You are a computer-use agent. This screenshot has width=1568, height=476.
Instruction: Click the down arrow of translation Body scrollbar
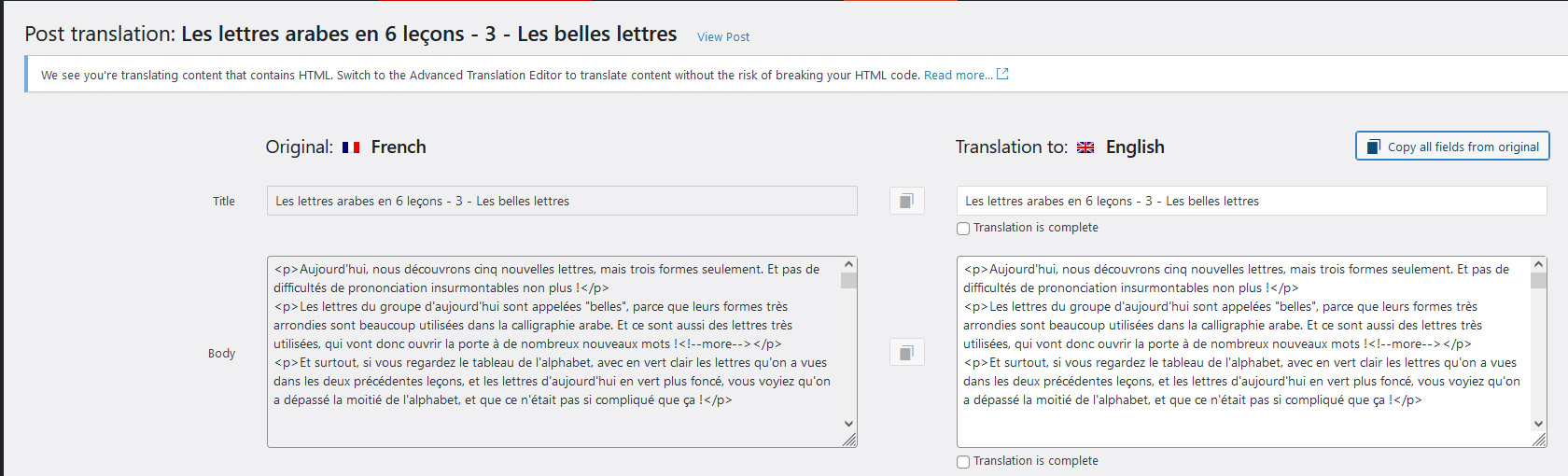coord(1538,423)
